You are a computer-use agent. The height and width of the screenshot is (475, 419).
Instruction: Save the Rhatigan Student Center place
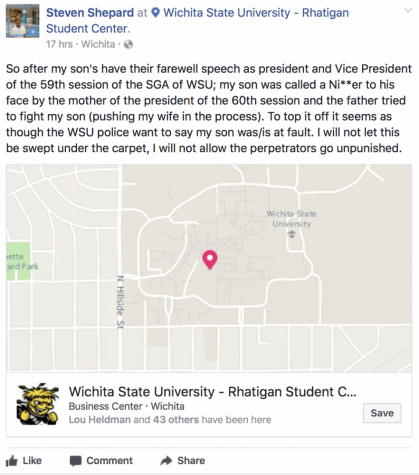pyautogui.click(x=382, y=413)
